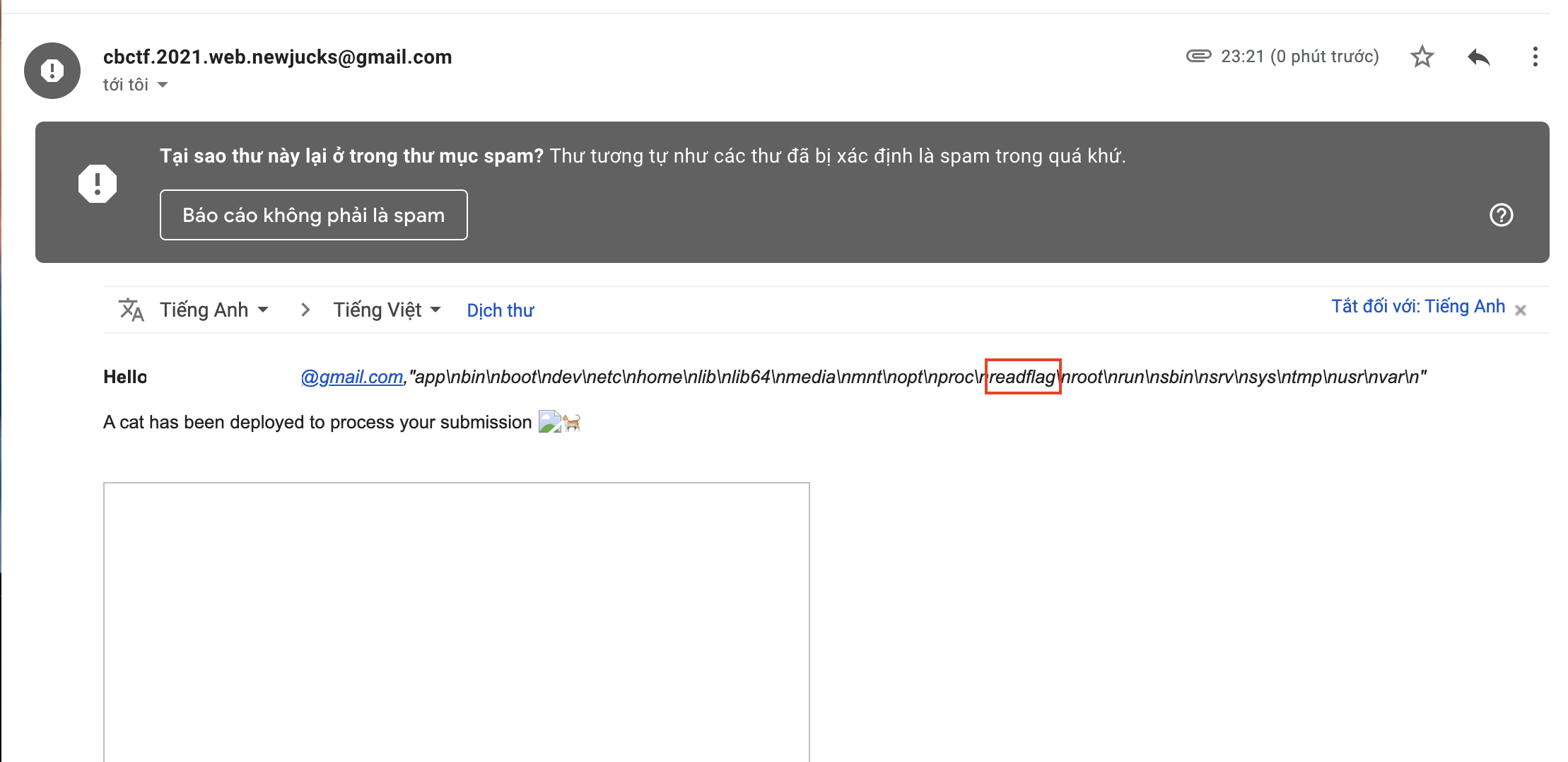Click the arrow between the two languages

click(305, 310)
